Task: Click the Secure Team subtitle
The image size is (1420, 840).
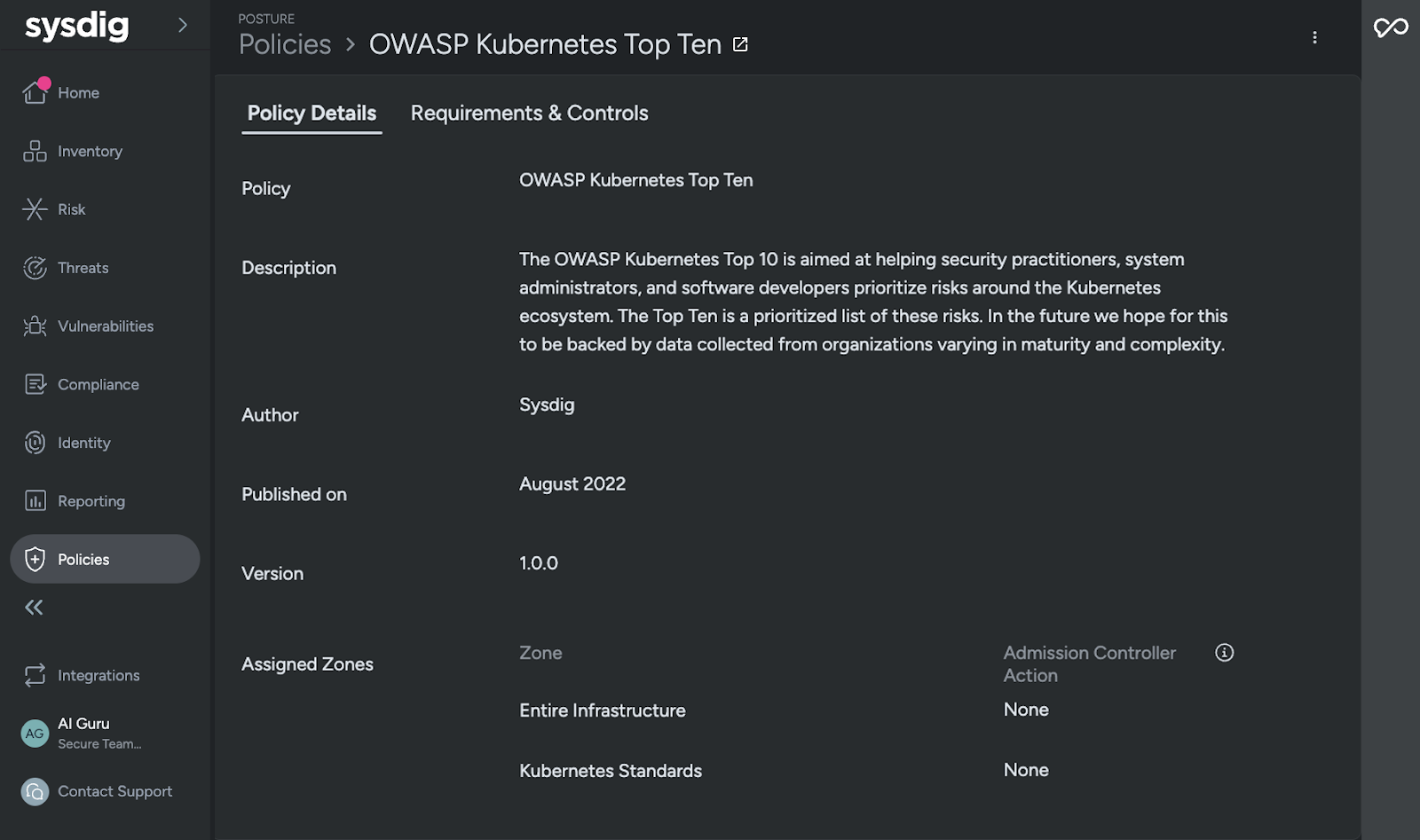Action: click(99, 744)
